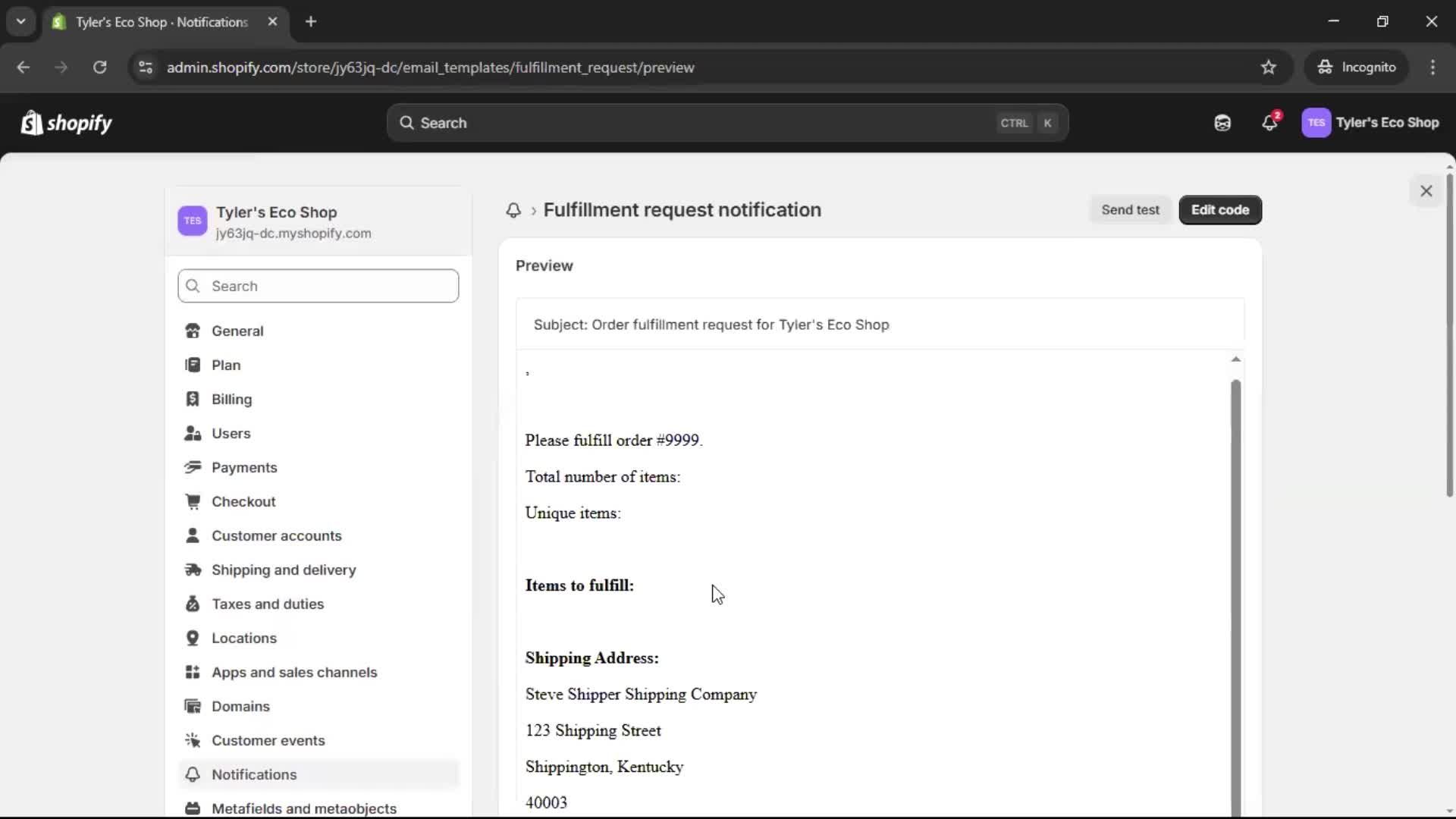This screenshot has height=819, width=1456.
Task: Select the Payments settings icon
Action: click(x=193, y=467)
